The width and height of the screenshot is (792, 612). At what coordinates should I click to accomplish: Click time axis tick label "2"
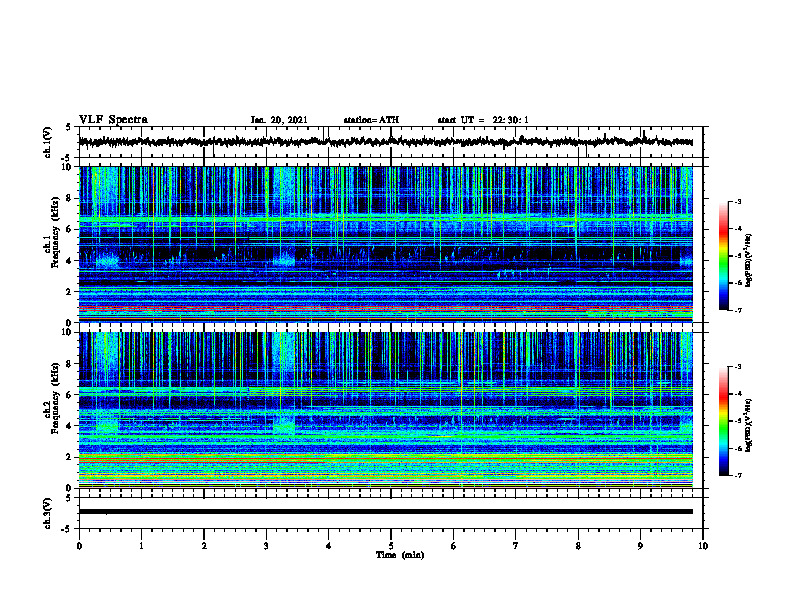[x=204, y=546]
